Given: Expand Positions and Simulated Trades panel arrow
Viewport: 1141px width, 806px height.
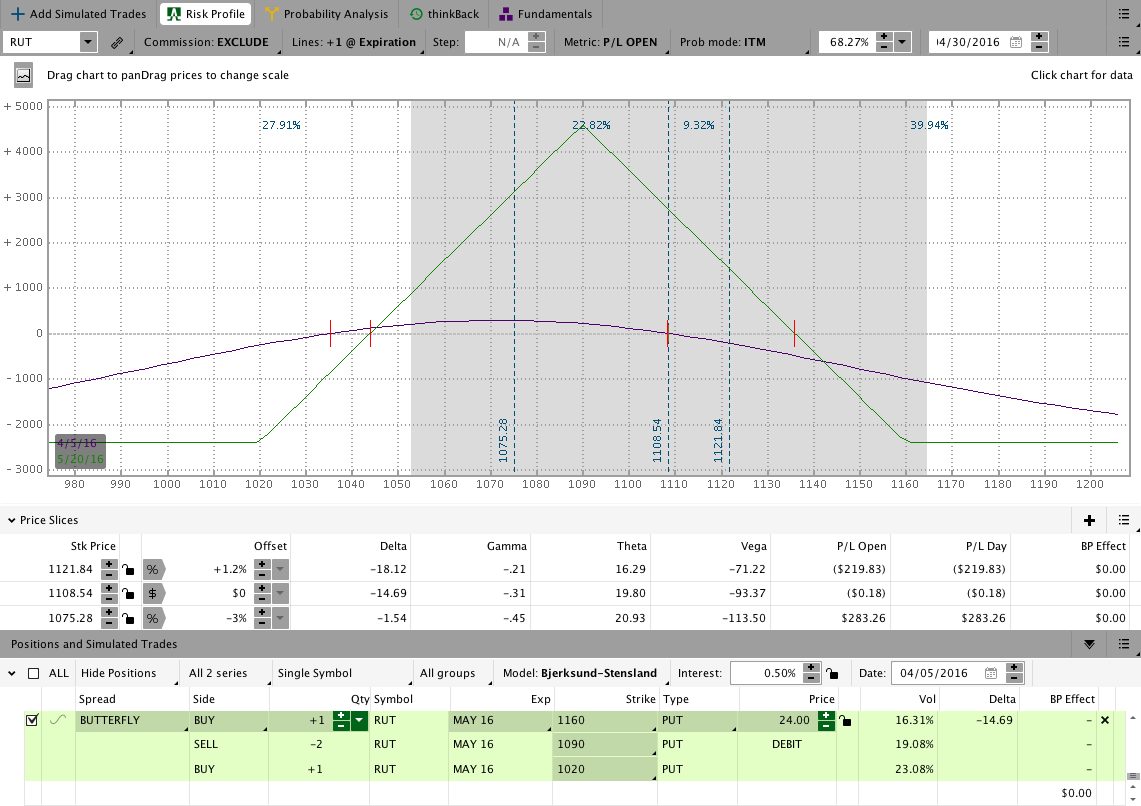Looking at the screenshot, I should [x=1089, y=644].
